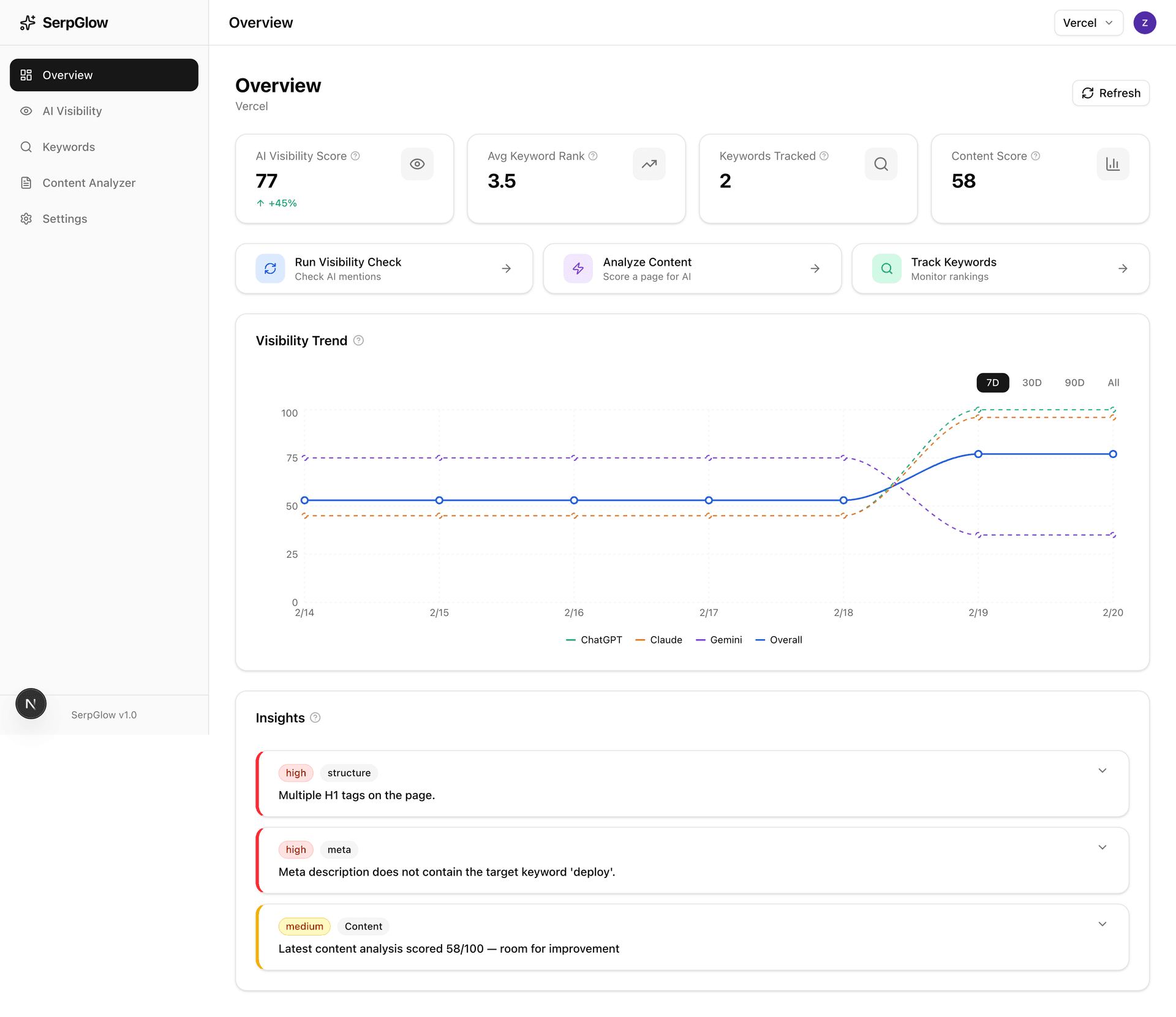Image resolution: width=1176 pixels, height=1017 pixels.
Task: Click the Keywords magnifier icon in sidebar
Action: coord(26,147)
